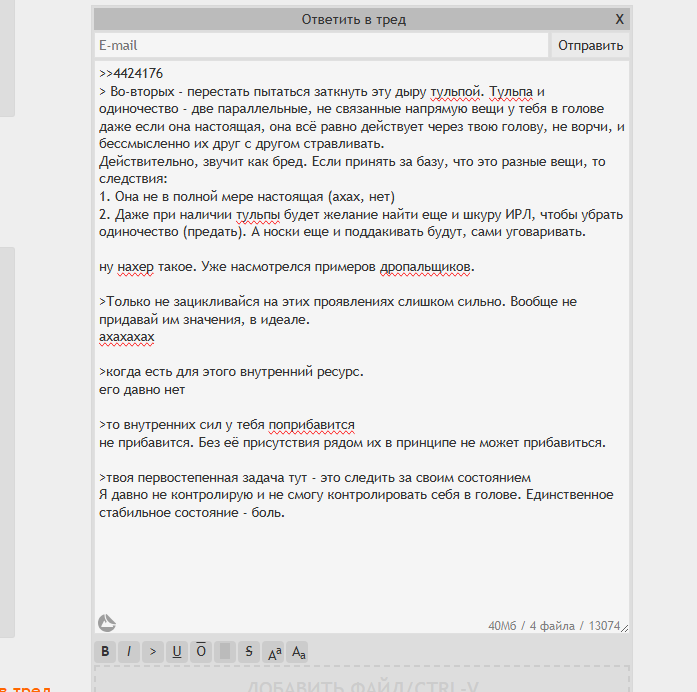This screenshot has height=692, width=697.
Task: Apply bold formatting with B button
Action: (x=106, y=652)
